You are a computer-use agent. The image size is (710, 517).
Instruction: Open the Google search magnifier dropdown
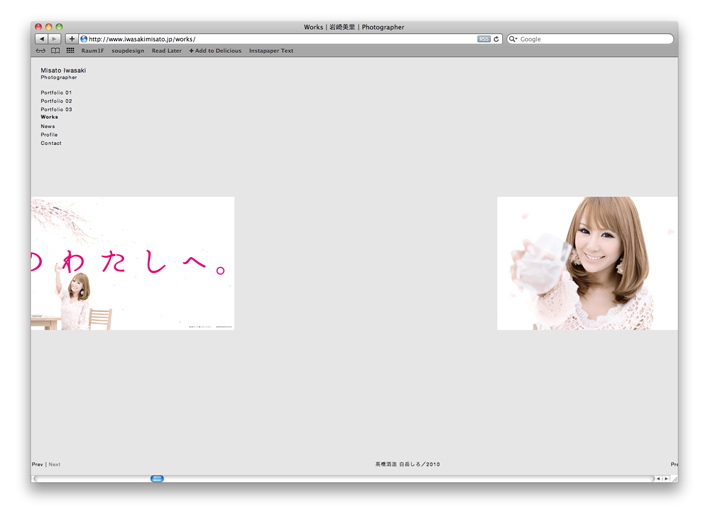tap(513, 39)
